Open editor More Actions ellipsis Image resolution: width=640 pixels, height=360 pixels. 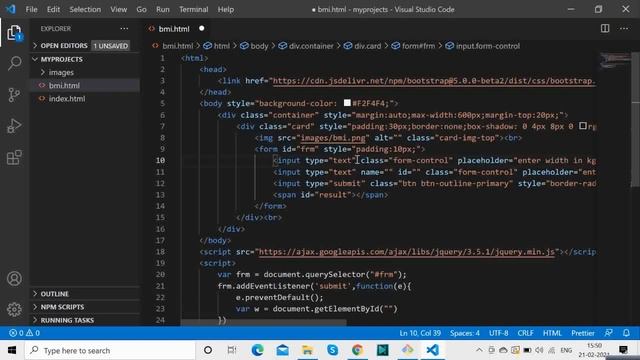pyautogui.click(x=624, y=29)
